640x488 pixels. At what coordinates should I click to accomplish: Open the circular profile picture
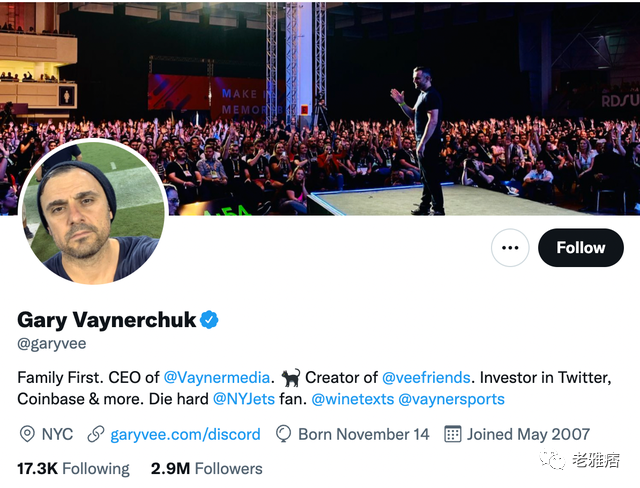(x=93, y=212)
